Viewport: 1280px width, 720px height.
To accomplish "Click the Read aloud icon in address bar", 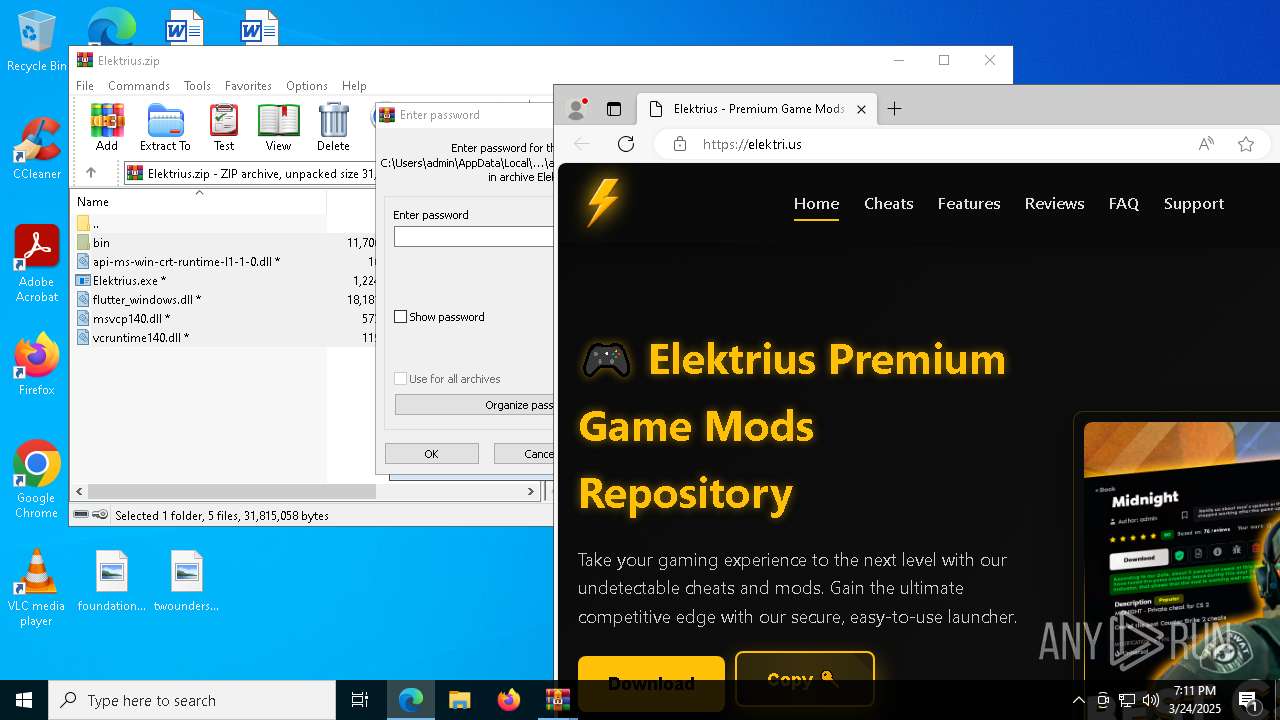I will [x=1206, y=144].
